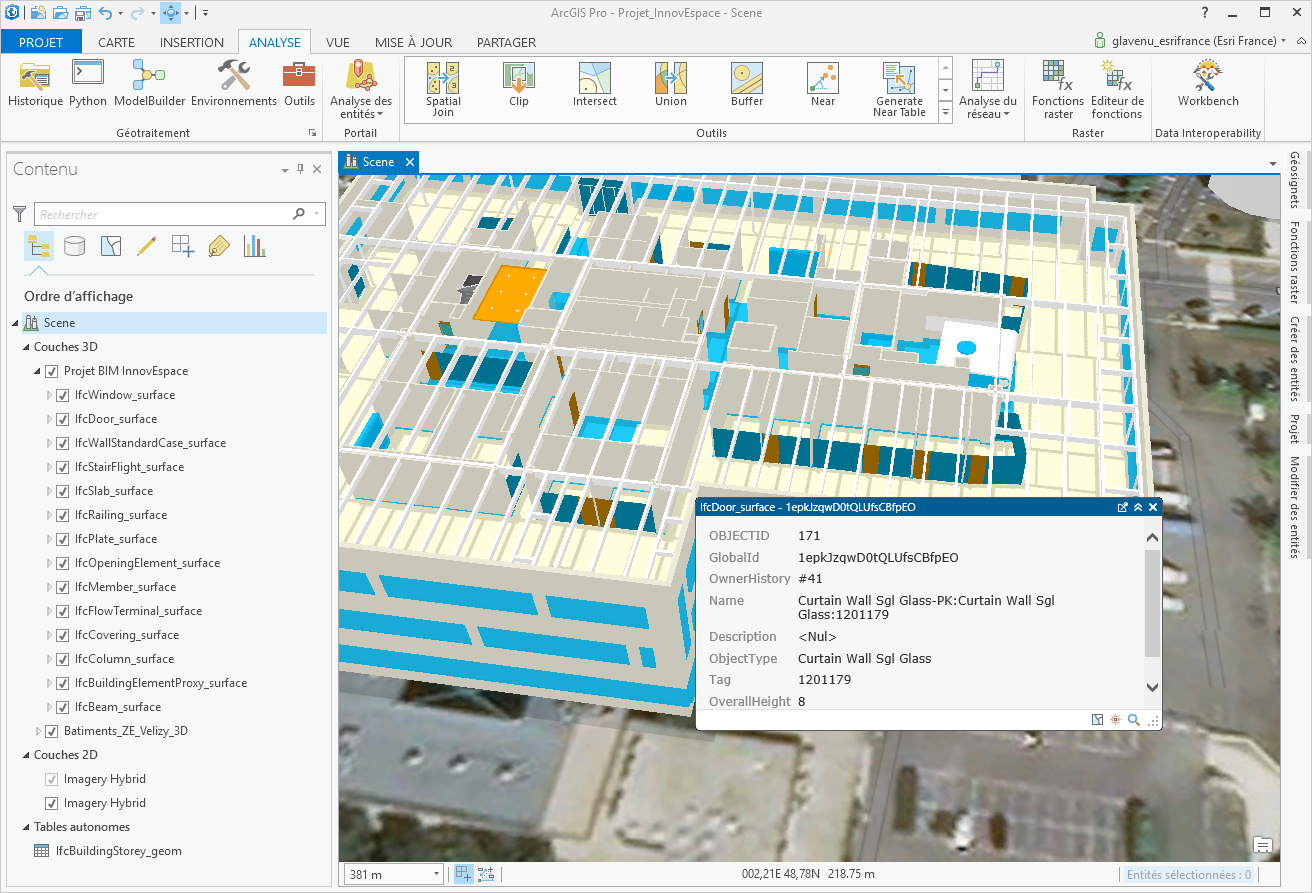
Task: Expand the IfcPlate_surface layer
Action: coord(49,539)
